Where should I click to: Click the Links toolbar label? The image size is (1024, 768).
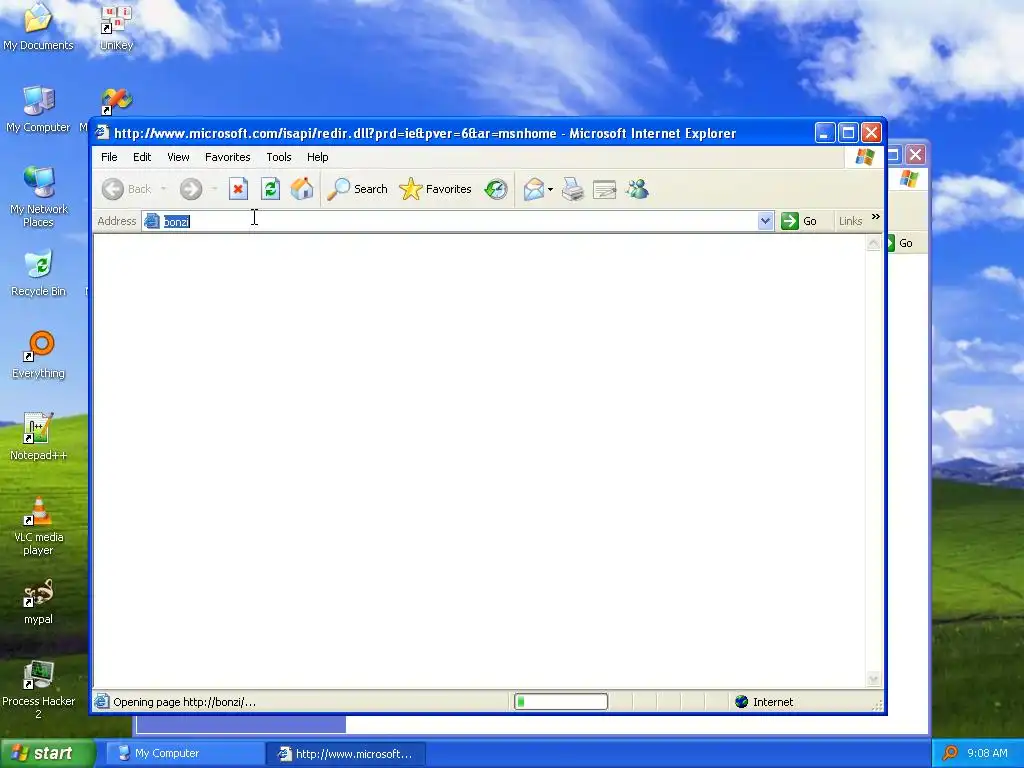pyautogui.click(x=850, y=221)
